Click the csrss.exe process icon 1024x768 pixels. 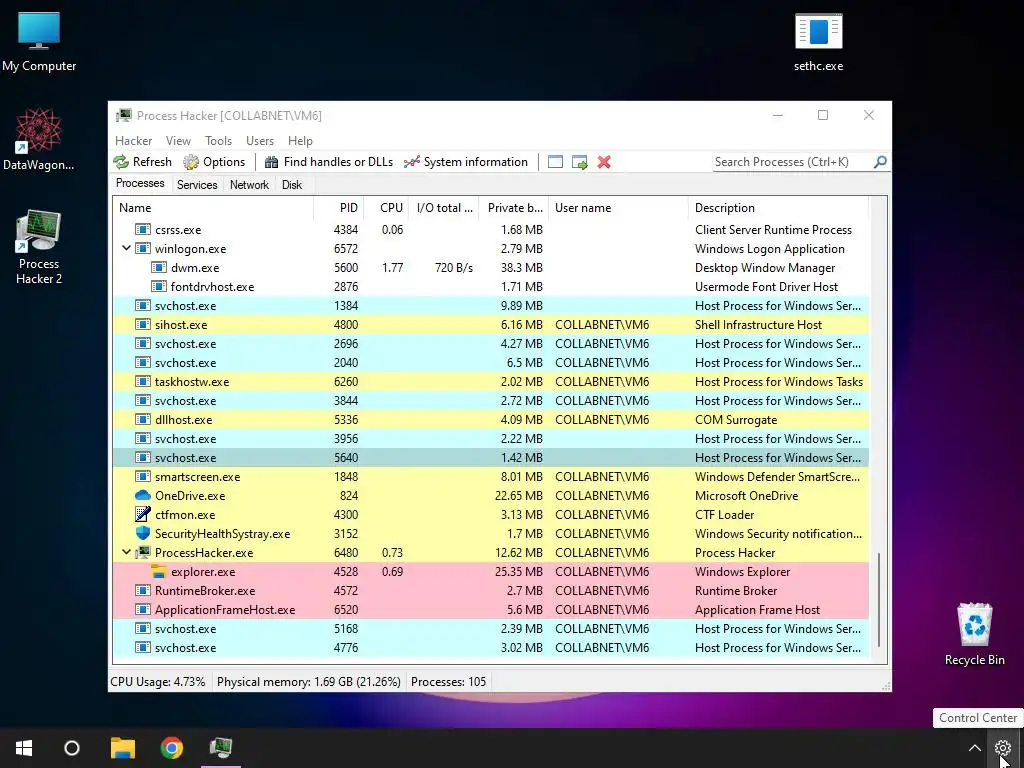pos(142,230)
